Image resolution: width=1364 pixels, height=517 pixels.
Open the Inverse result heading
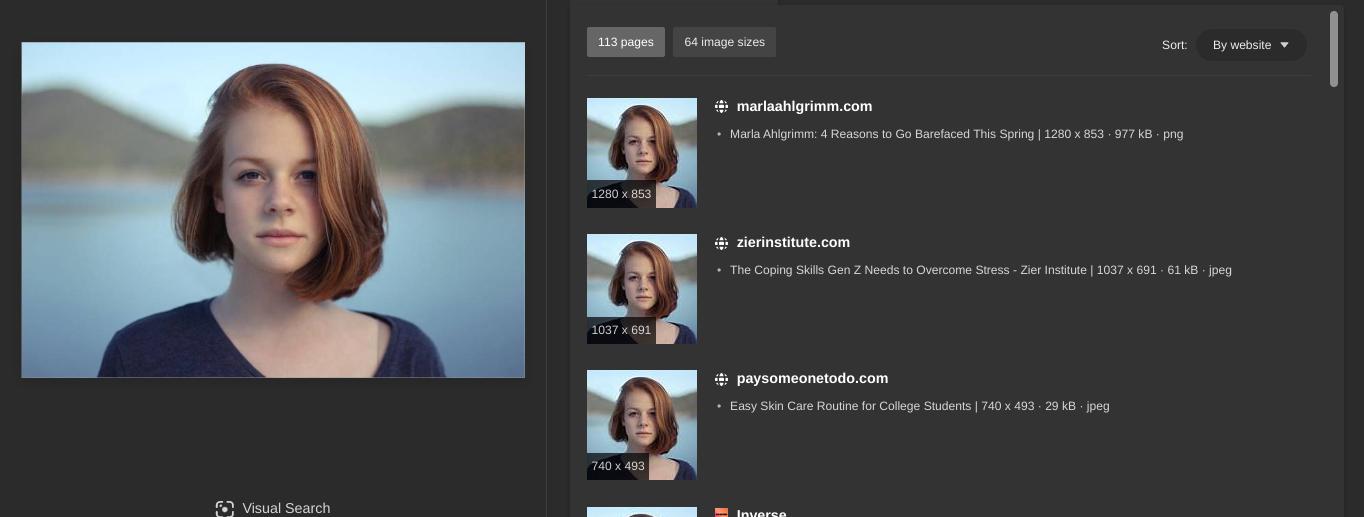click(x=761, y=513)
